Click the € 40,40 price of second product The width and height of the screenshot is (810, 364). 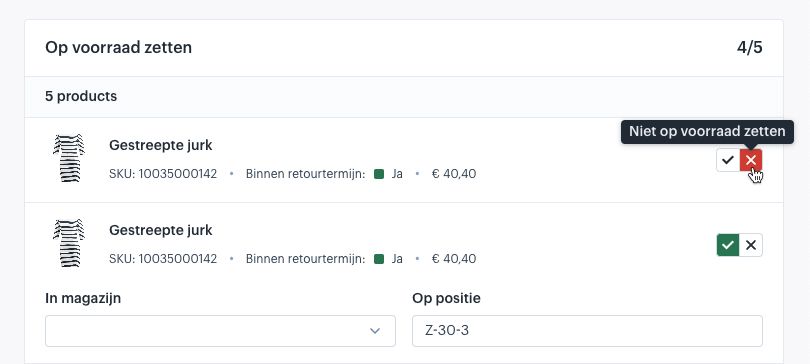454,259
